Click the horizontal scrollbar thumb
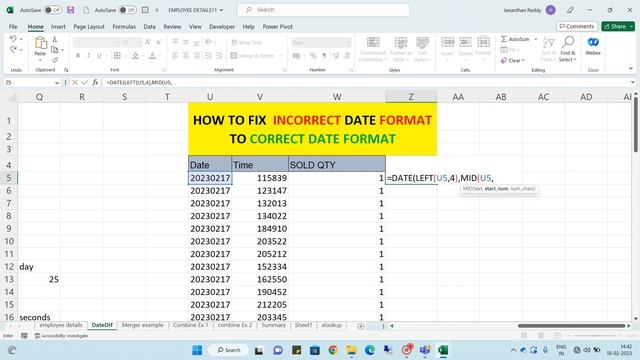Image resolution: width=640 pixels, height=360 pixels. [x=571, y=326]
